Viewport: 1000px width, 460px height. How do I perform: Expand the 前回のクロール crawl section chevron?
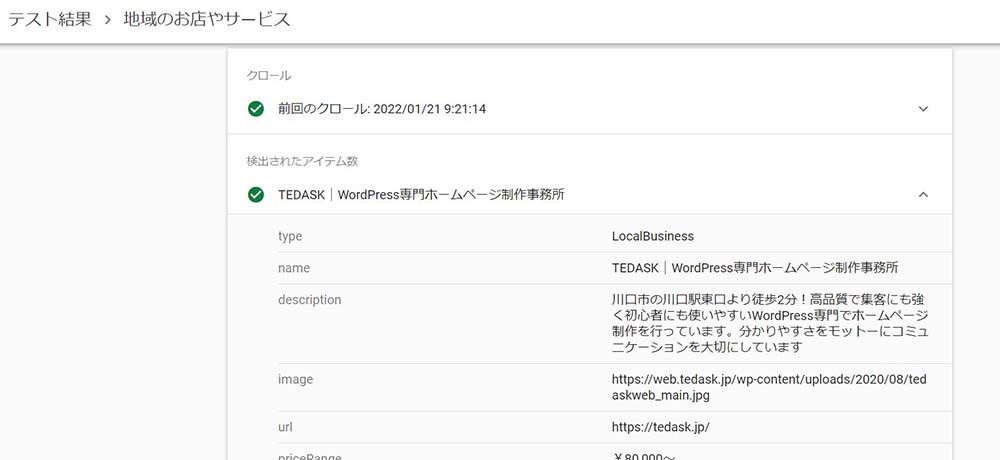click(923, 109)
